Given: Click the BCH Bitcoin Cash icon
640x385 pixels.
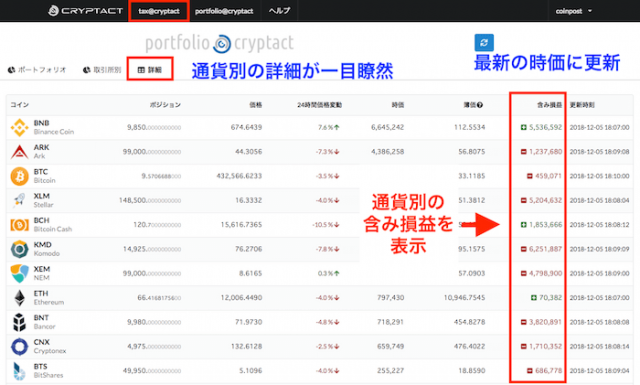Looking at the screenshot, I should click(x=19, y=225).
